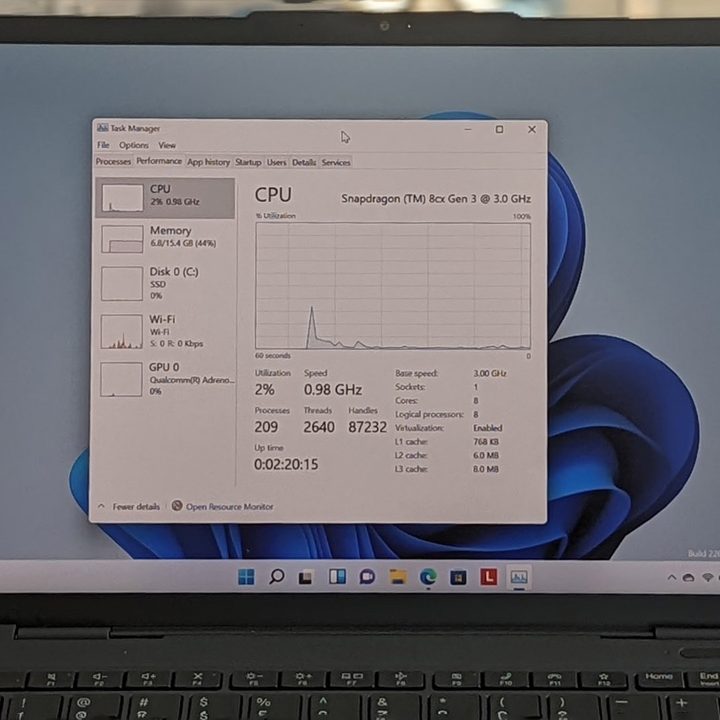Open the Widgets panel icon
This screenshot has height=720, width=720.
(337, 576)
